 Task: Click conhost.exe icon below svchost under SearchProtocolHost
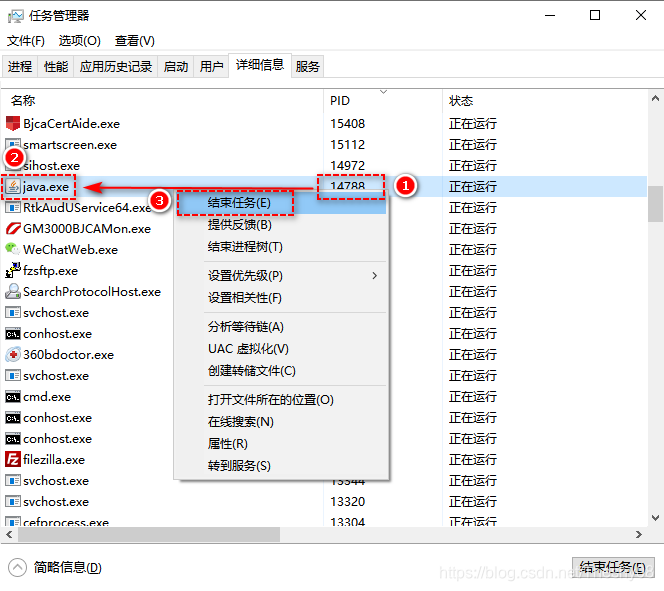click(x=13, y=334)
